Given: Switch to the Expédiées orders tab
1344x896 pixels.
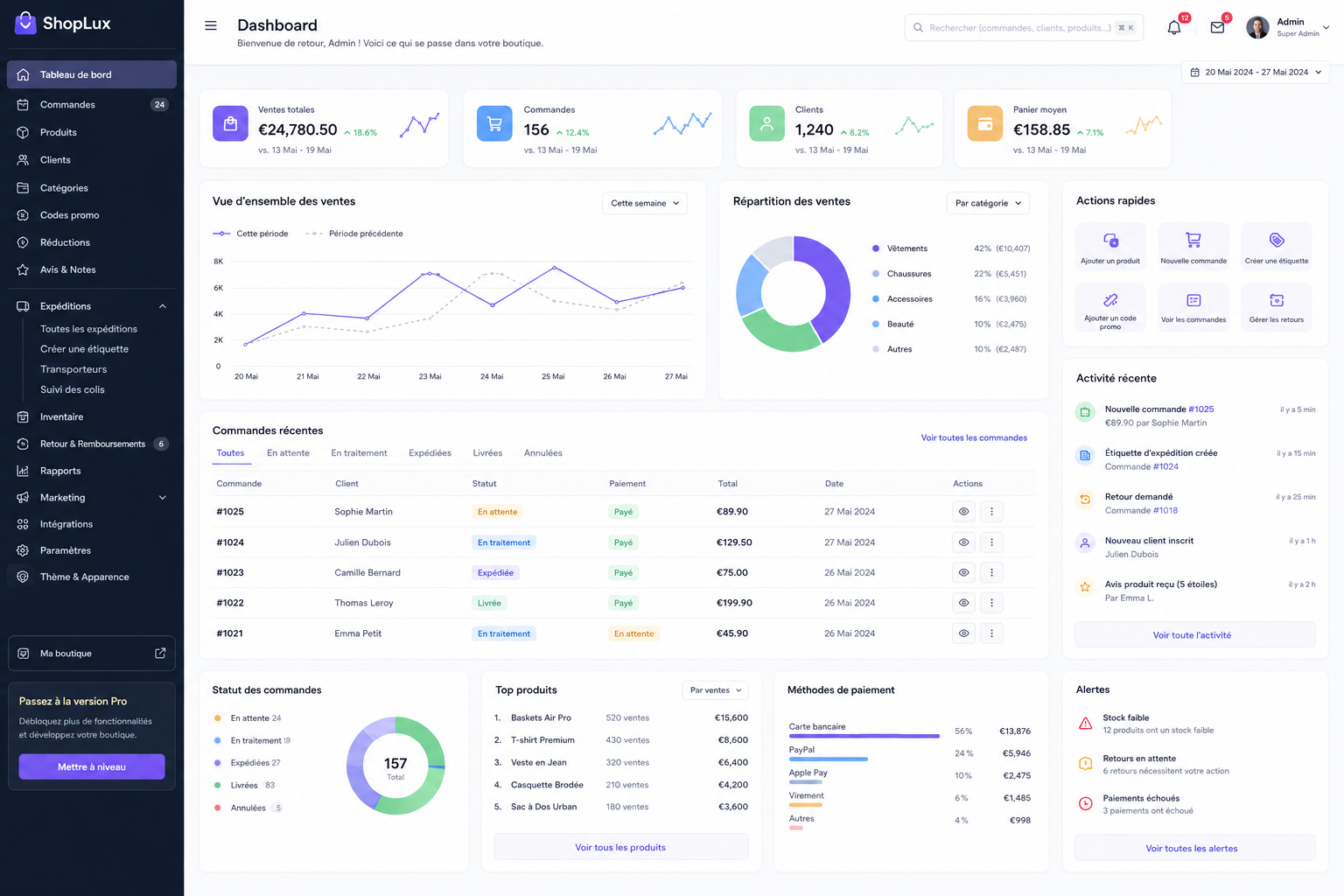Looking at the screenshot, I should click(x=430, y=453).
